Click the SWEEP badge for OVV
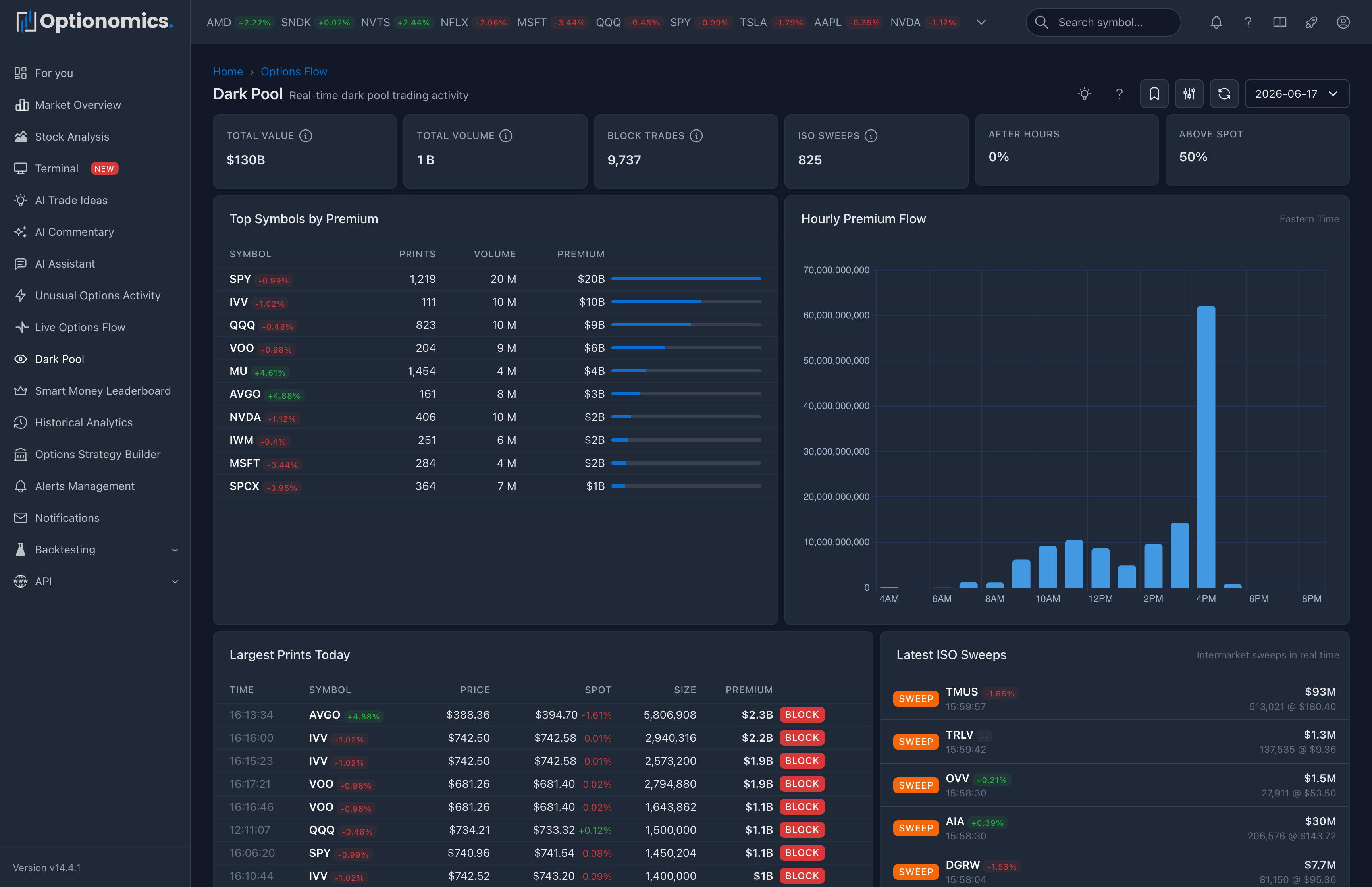Viewport: 1372px width, 887px height. tap(915, 785)
